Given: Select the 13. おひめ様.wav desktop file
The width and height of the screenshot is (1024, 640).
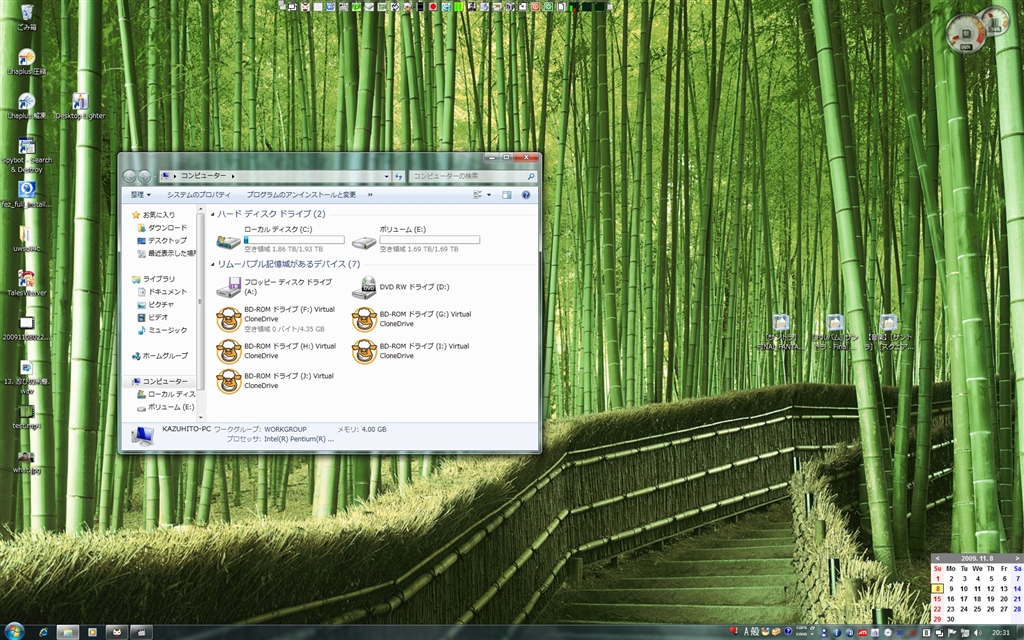Looking at the screenshot, I should 27,377.
